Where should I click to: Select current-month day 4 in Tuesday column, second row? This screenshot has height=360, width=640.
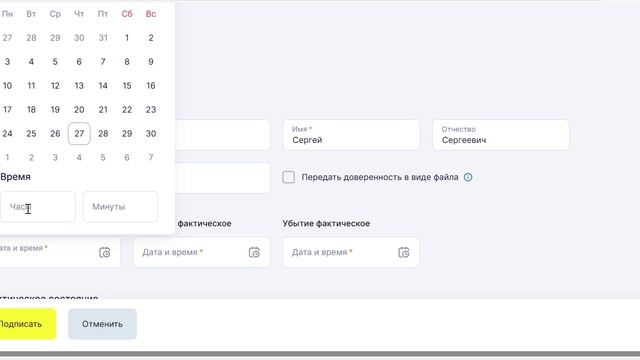point(31,62)
